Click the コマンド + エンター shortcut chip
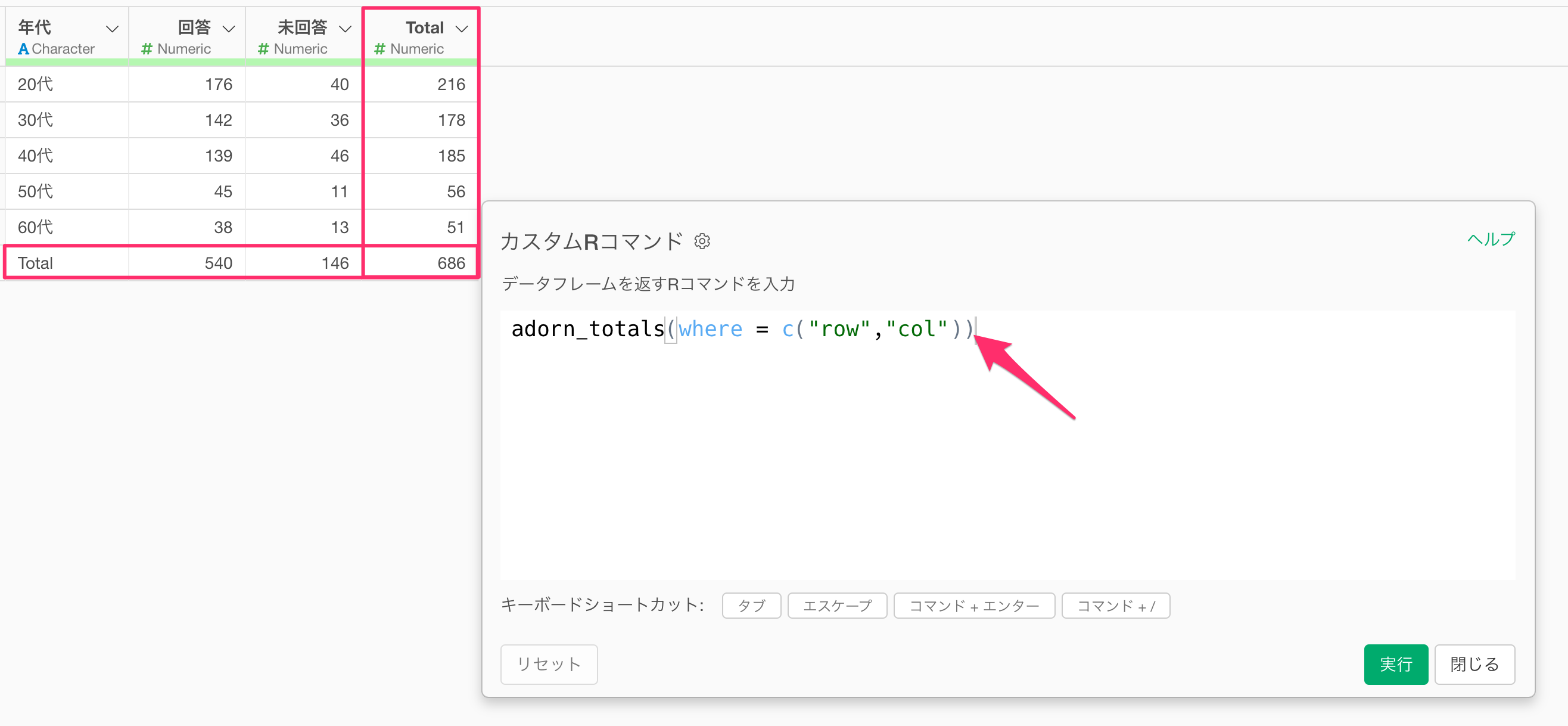 (973, 606)
